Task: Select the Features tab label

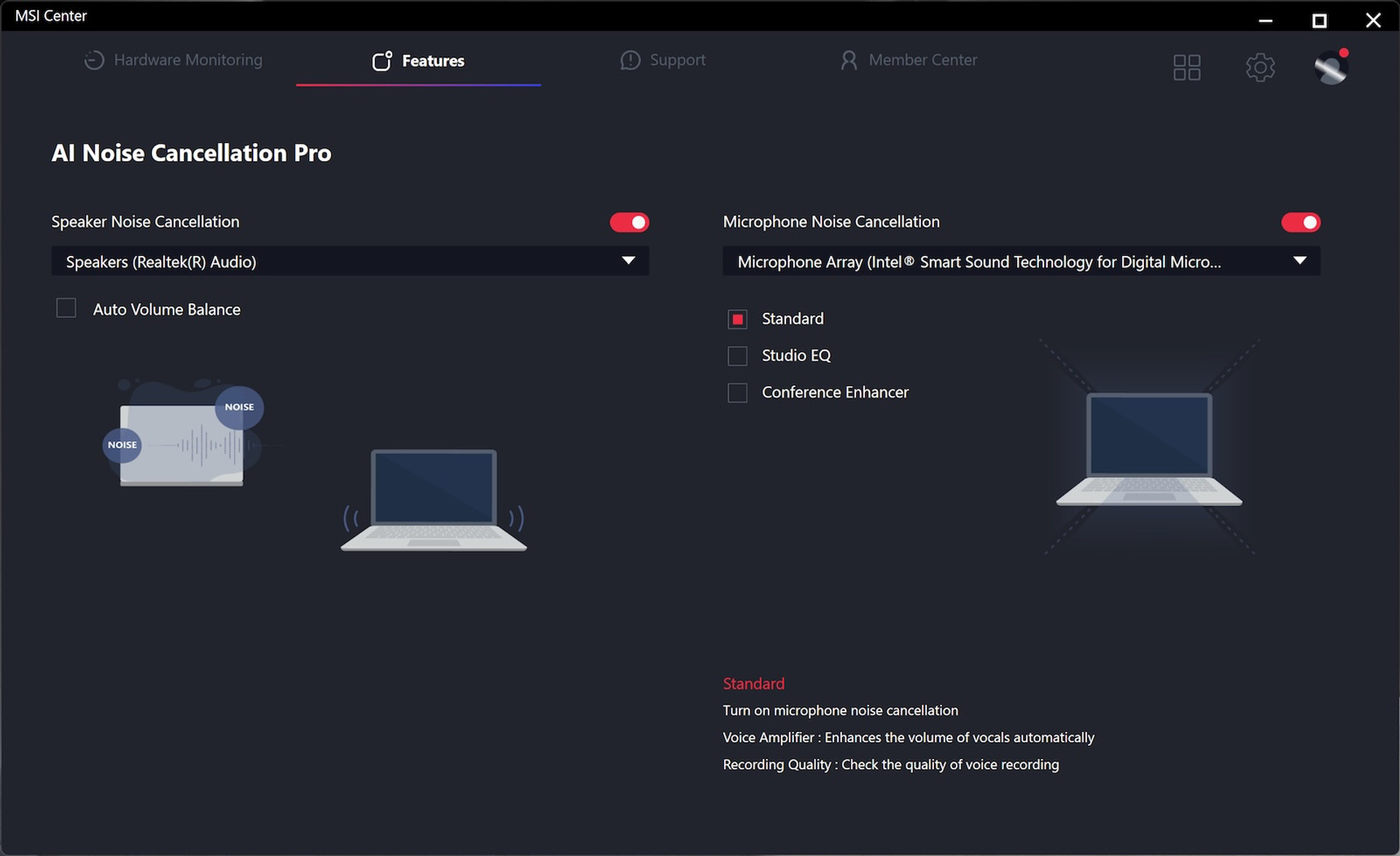Action: coord(433,61)
